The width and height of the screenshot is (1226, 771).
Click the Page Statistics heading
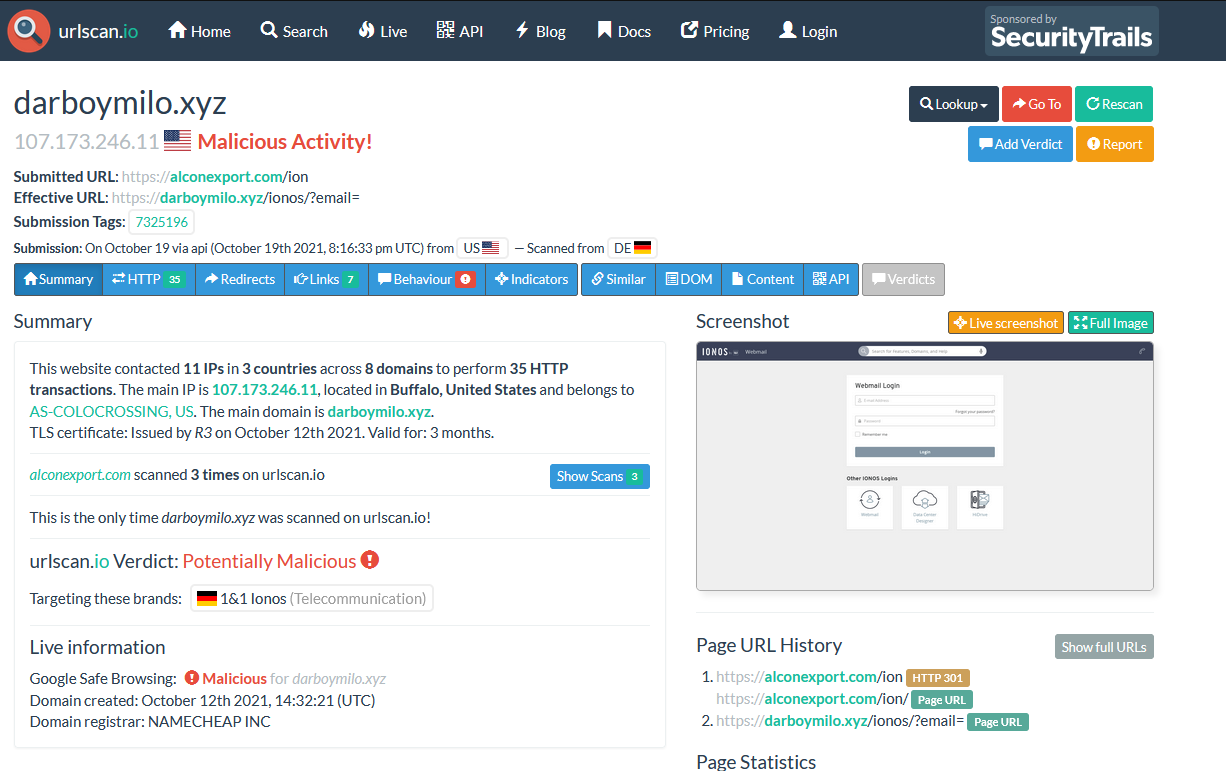[756, 762]
